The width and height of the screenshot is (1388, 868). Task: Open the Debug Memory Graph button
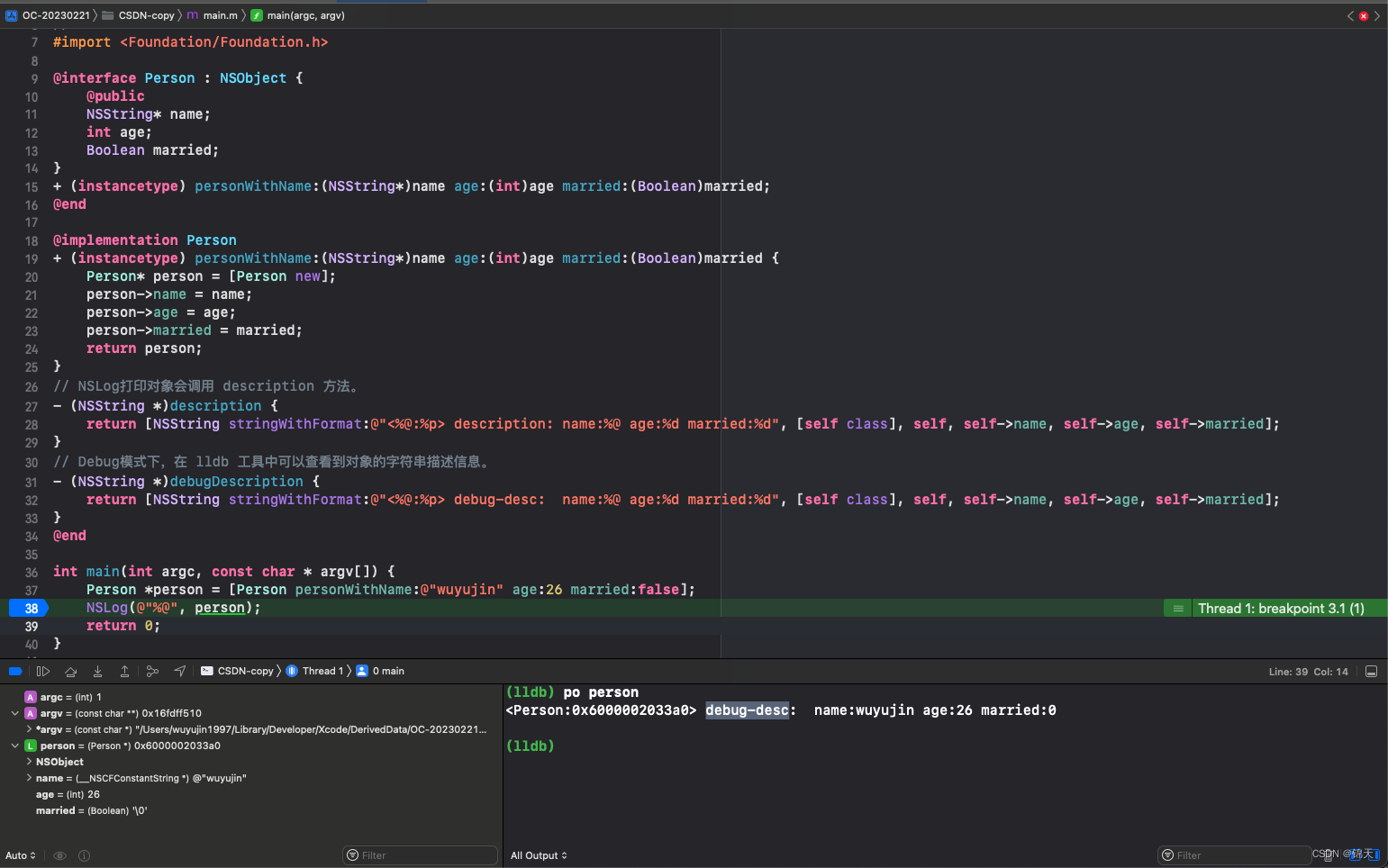coord(152,671)
